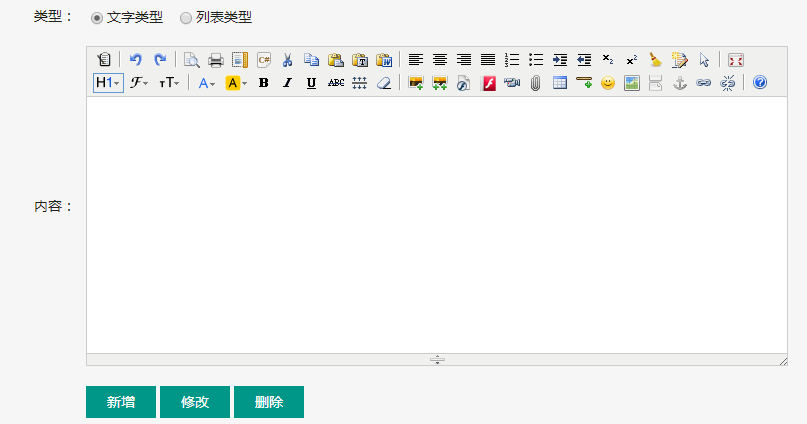Click the print icon

coord(216,60)
